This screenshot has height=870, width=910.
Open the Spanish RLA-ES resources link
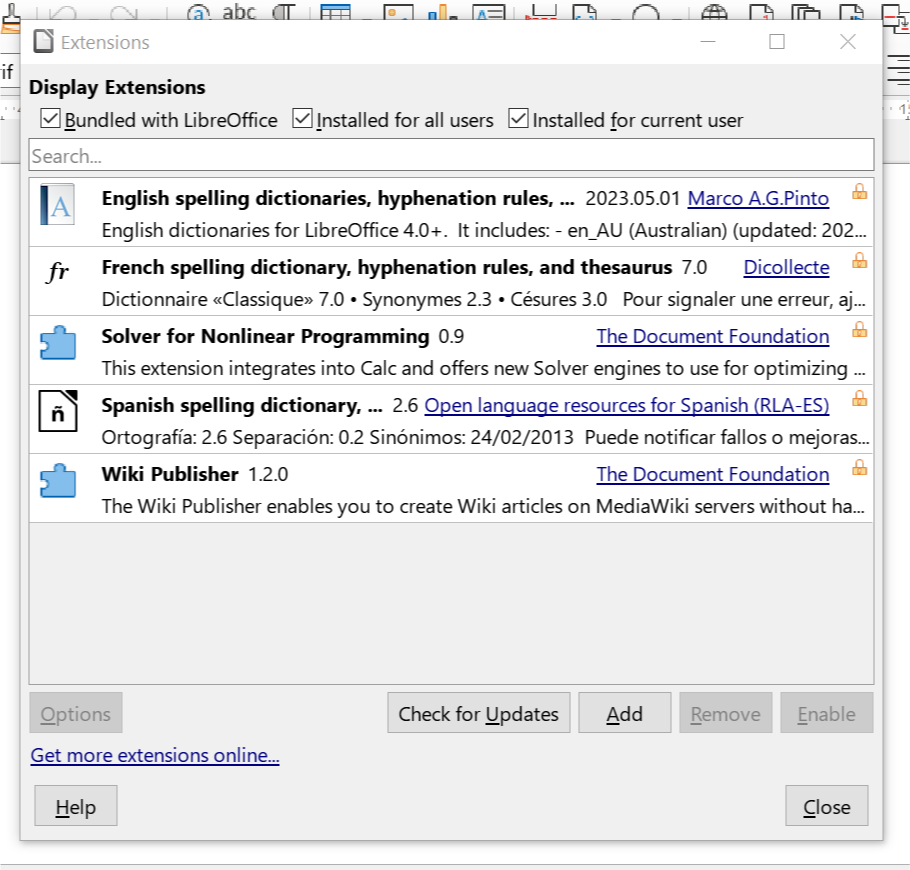pos(627,406)
